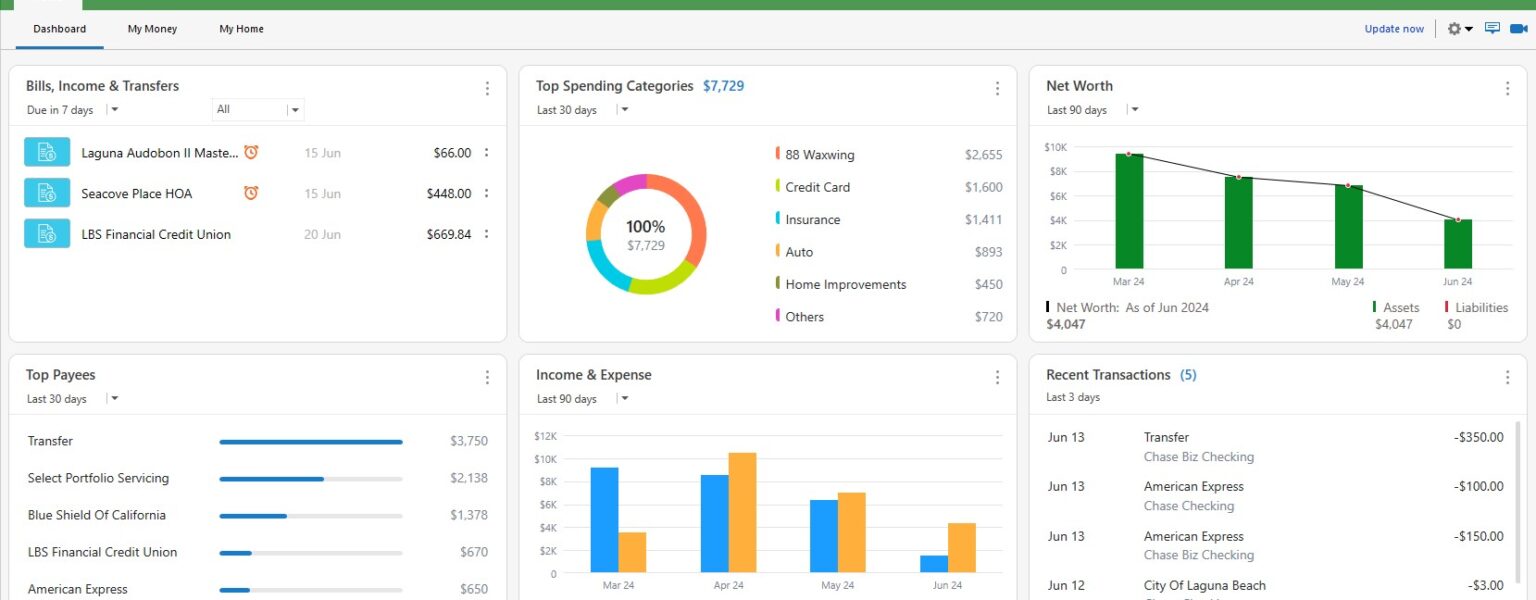This screenshot has width=1536, height=600.
Task: Click the feedback speech-bubble icon
Action: pyautogui.click(x=1490, y=28)
